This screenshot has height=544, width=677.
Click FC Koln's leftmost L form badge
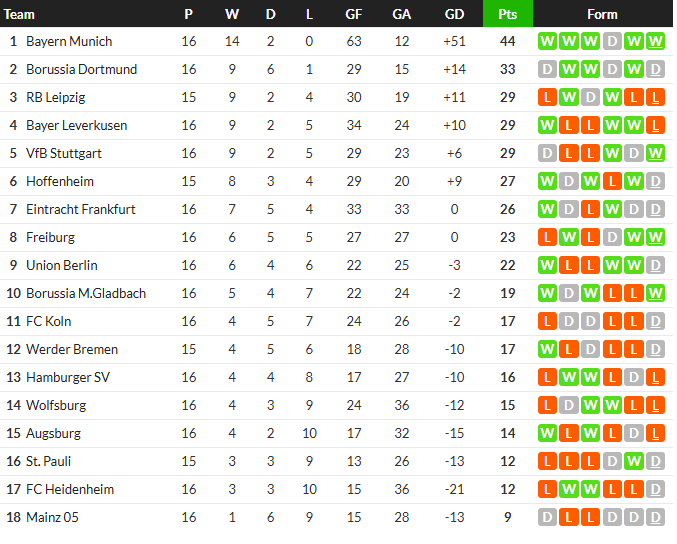pos(546,322)
